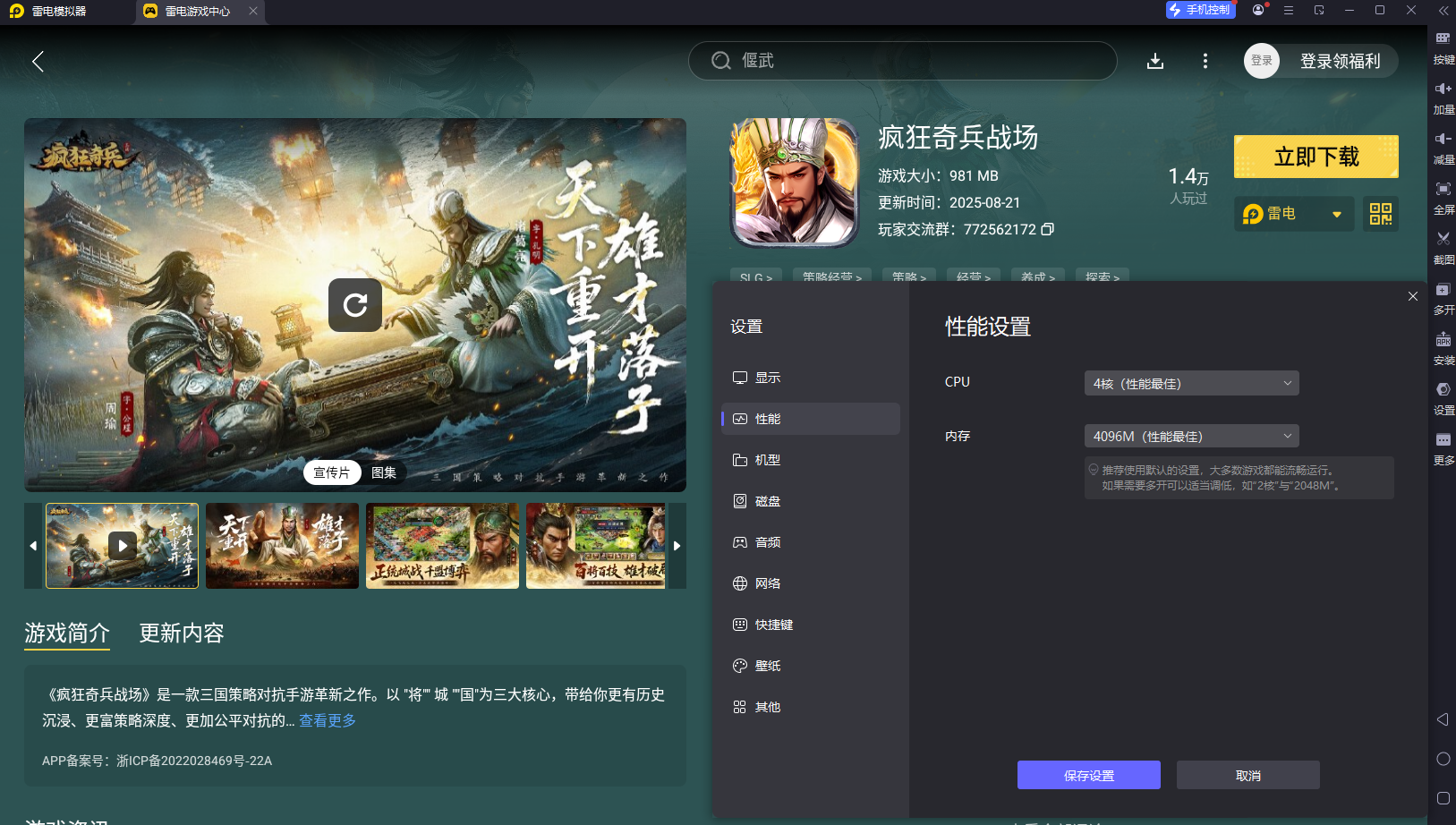Open 更多 more tools in the sidebar
Viewport: 1456px width, 825px height.
(x=1443, y=449)
